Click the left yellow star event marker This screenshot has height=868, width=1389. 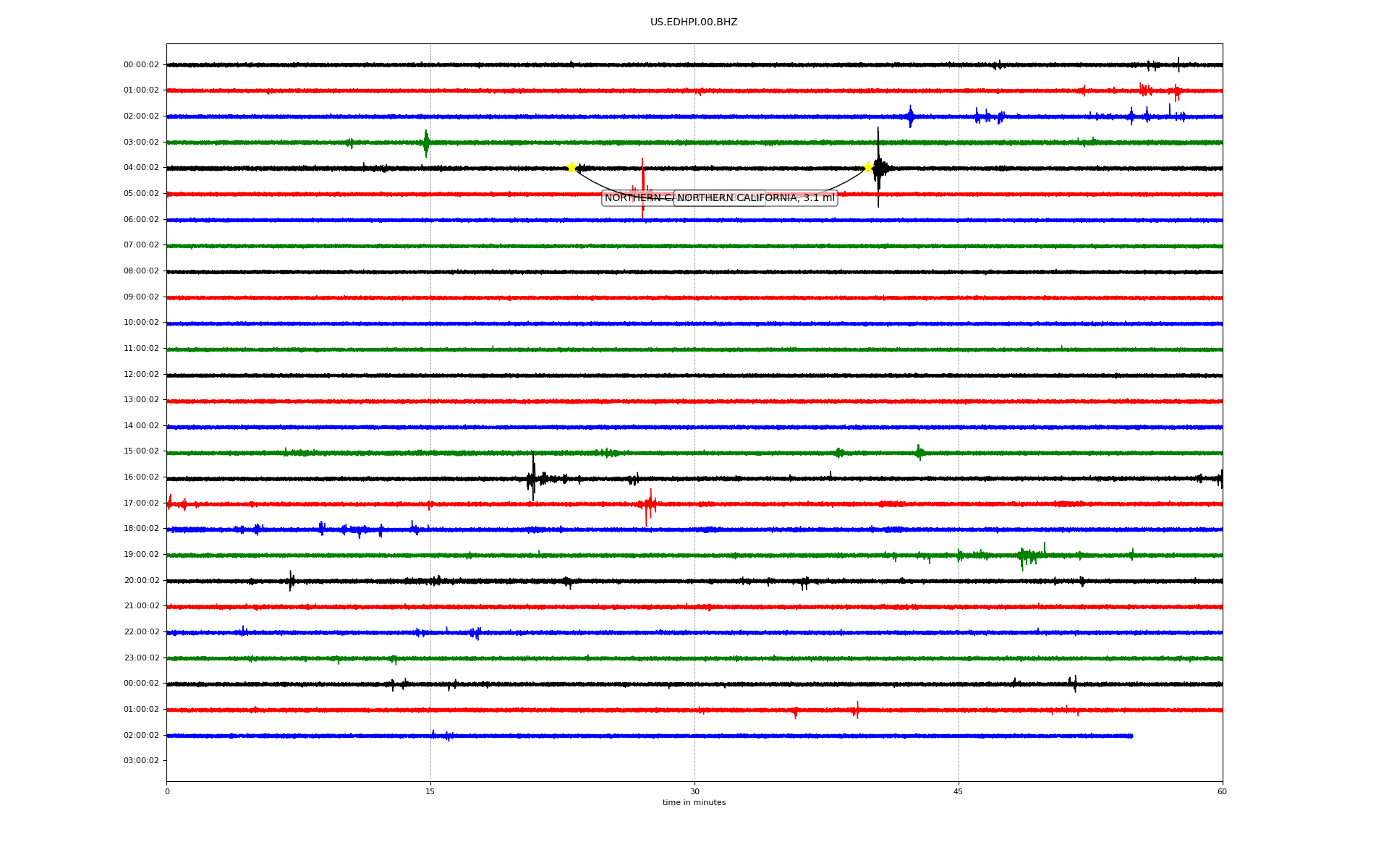572,168
